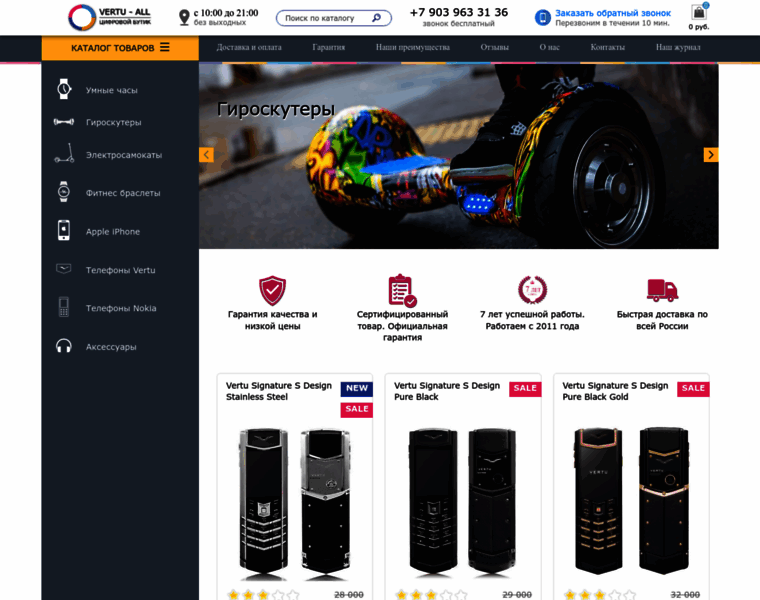Click the electric scooter icon in sidebar
The height and width of the screenshot is (600, 760).
tap(64, 153)
